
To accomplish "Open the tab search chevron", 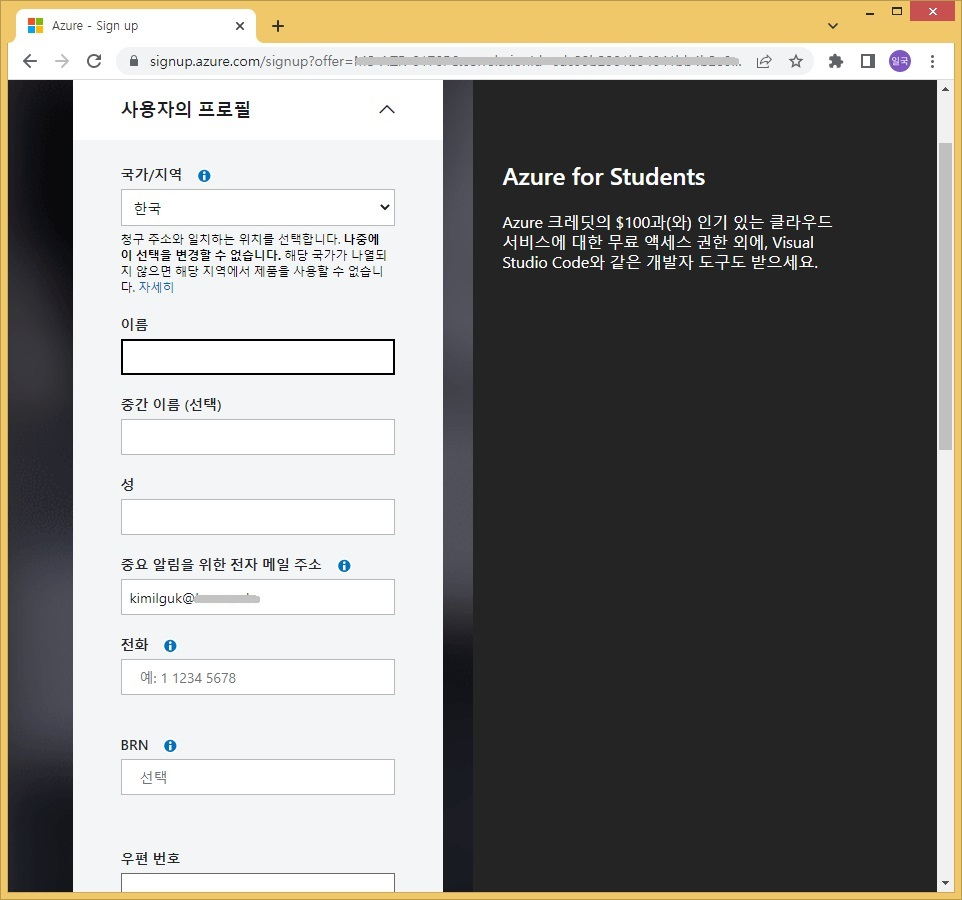I will [x=833, y=26].
